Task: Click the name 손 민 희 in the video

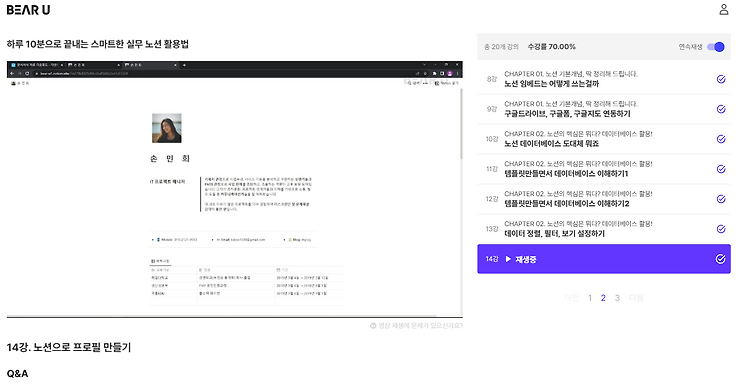Action: click(x=170, y=158)
